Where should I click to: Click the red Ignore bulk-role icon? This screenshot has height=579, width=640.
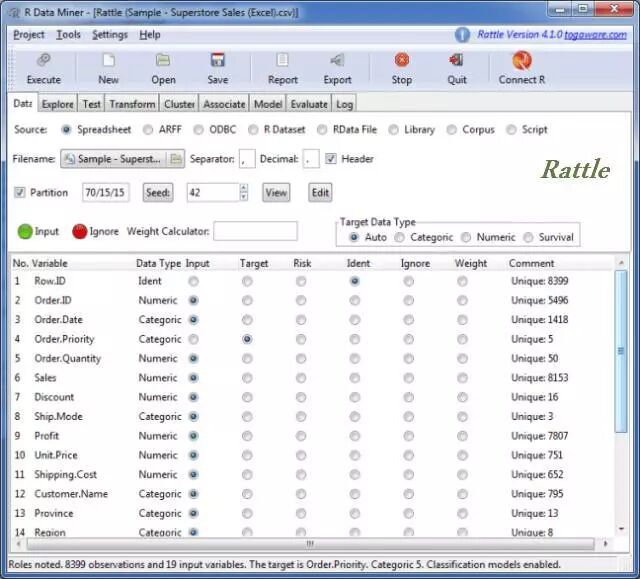(80, 231)
